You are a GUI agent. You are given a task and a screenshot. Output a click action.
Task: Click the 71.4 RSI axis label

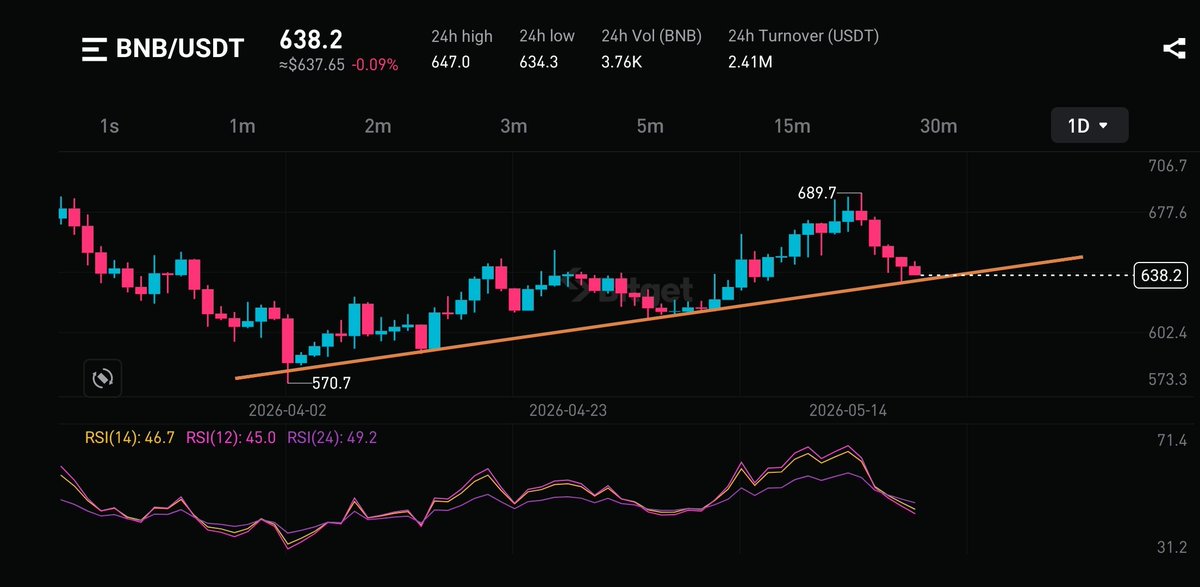(x=1170, y=440)
